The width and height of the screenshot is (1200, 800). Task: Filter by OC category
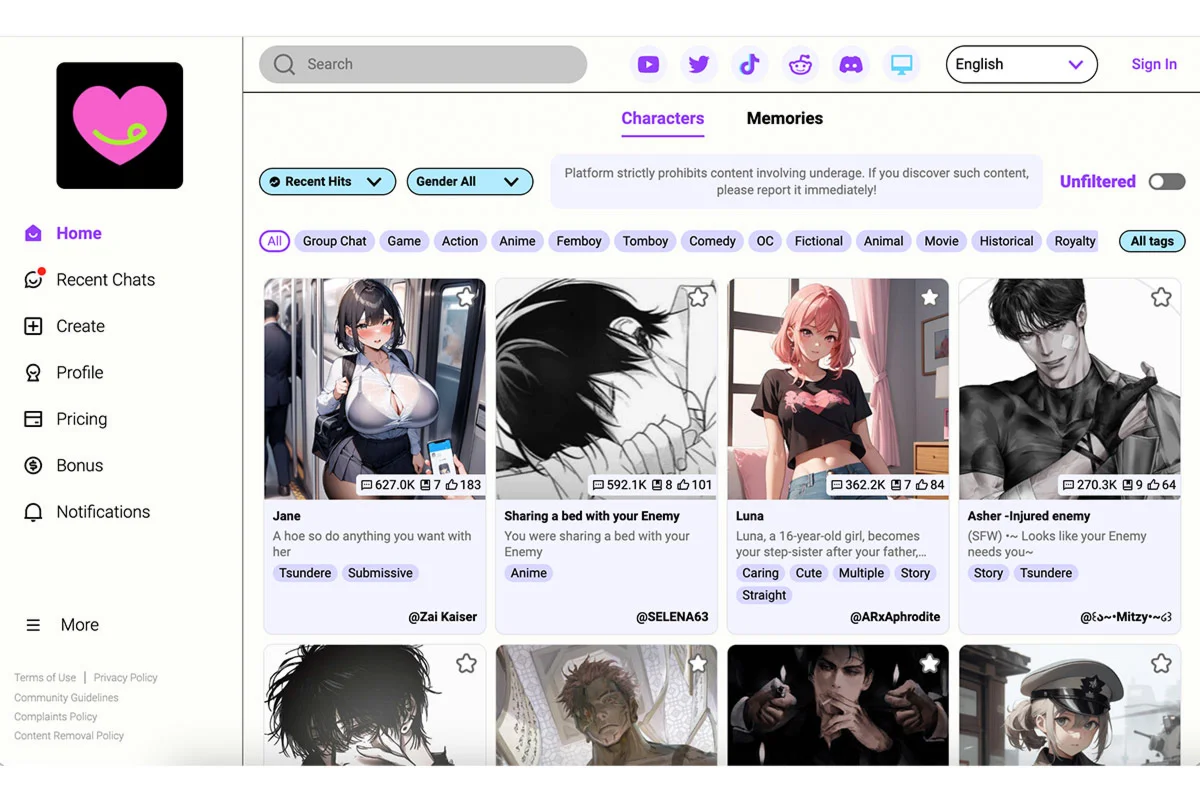pyautogui.click(x=765, y=241)
